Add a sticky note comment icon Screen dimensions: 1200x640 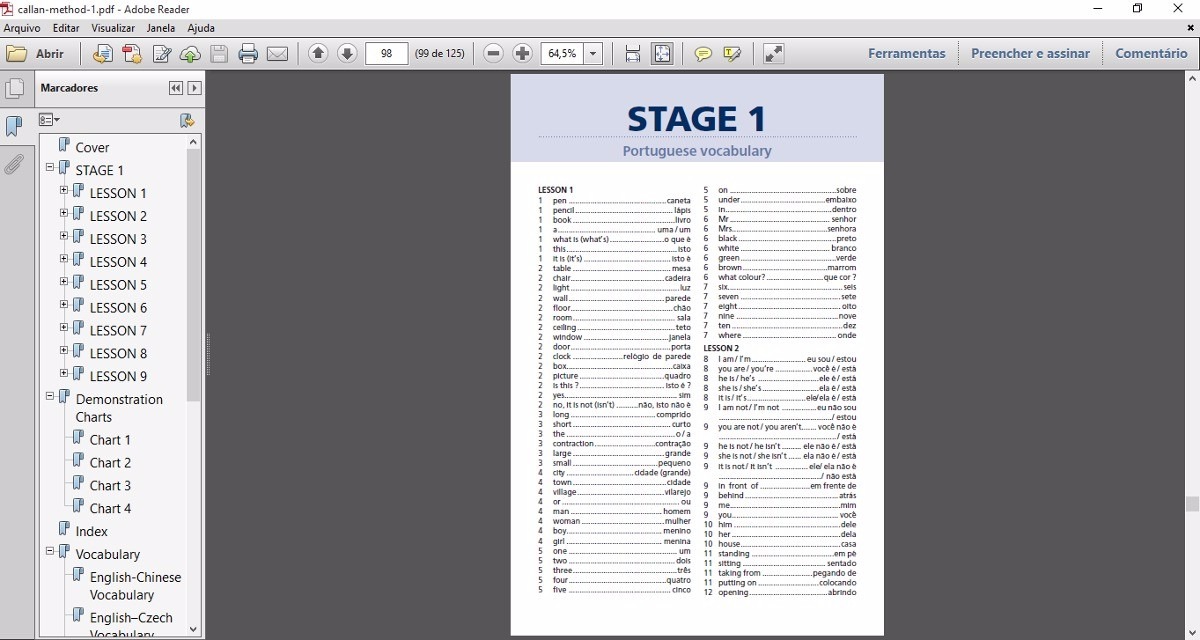[x=703, y=53]
